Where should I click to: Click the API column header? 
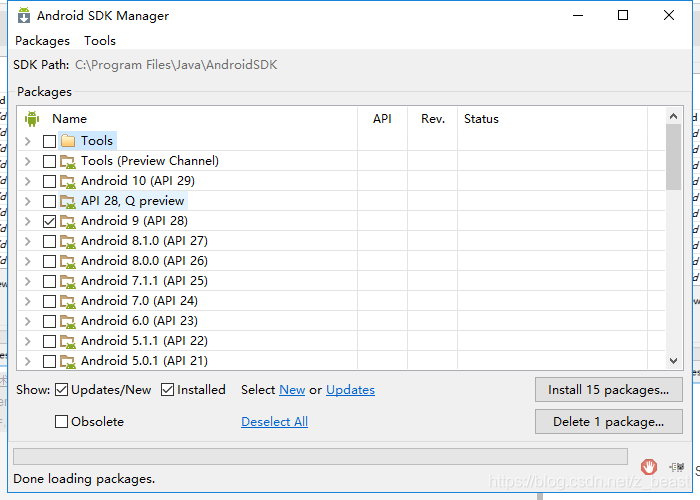pyautogui.click(x=383, y=119)
